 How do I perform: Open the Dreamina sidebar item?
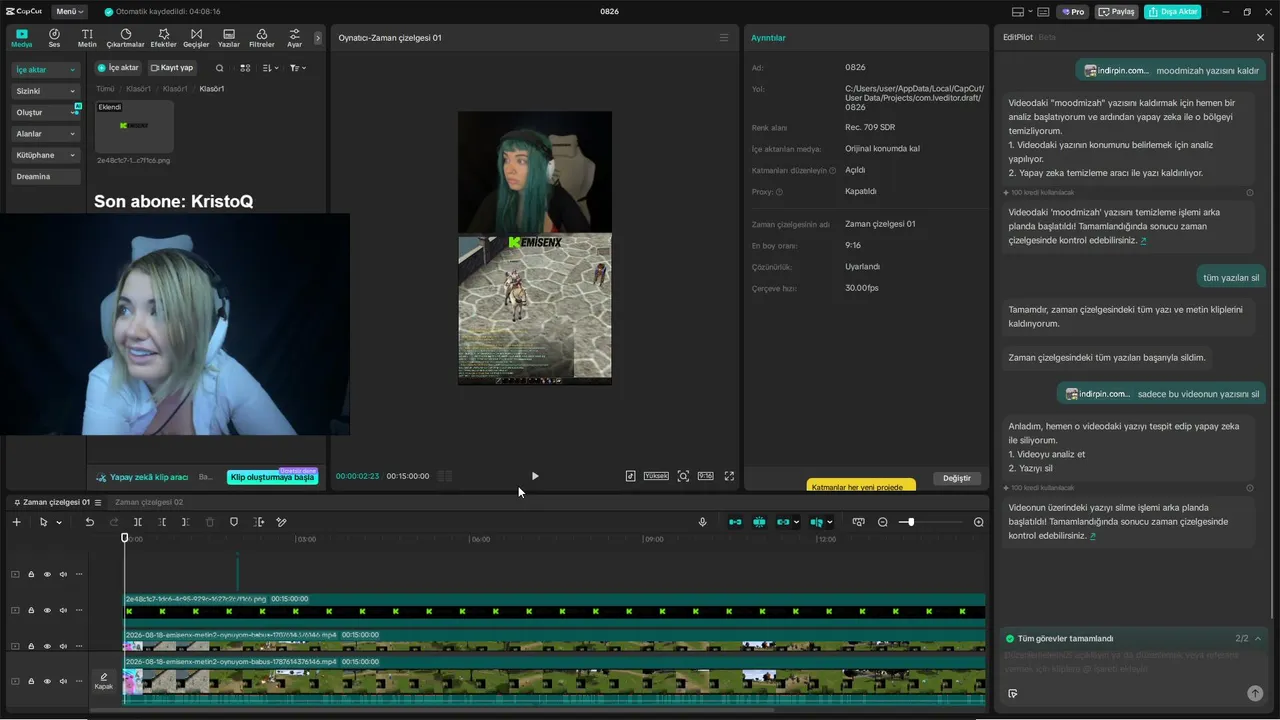click(x=45, y=177)
